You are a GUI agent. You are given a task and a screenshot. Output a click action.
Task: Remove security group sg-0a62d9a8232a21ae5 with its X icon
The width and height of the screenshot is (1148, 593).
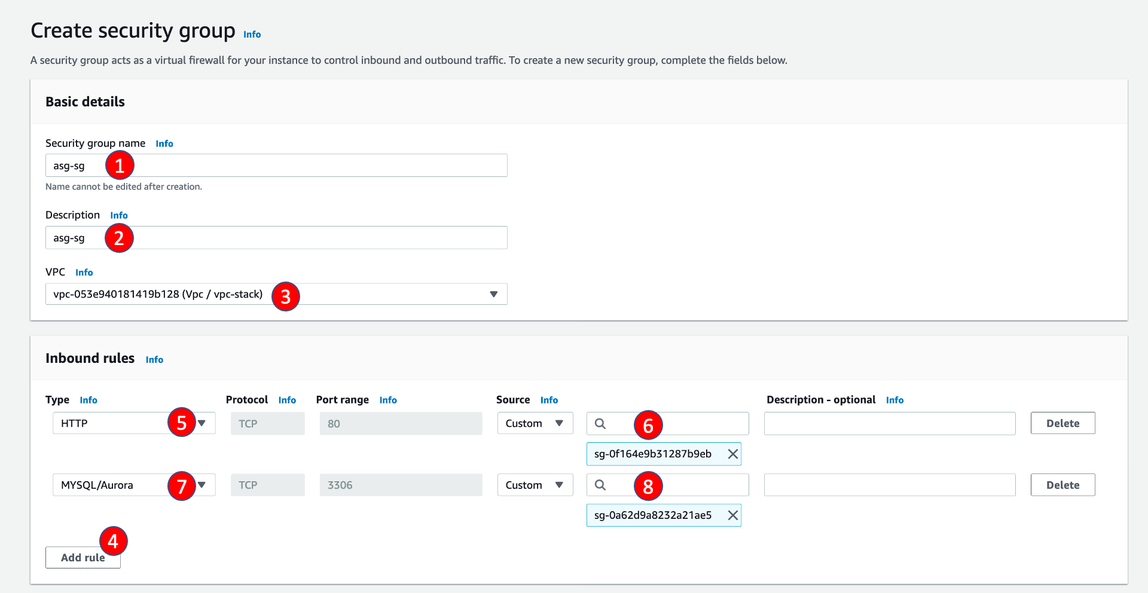(732, 516)
